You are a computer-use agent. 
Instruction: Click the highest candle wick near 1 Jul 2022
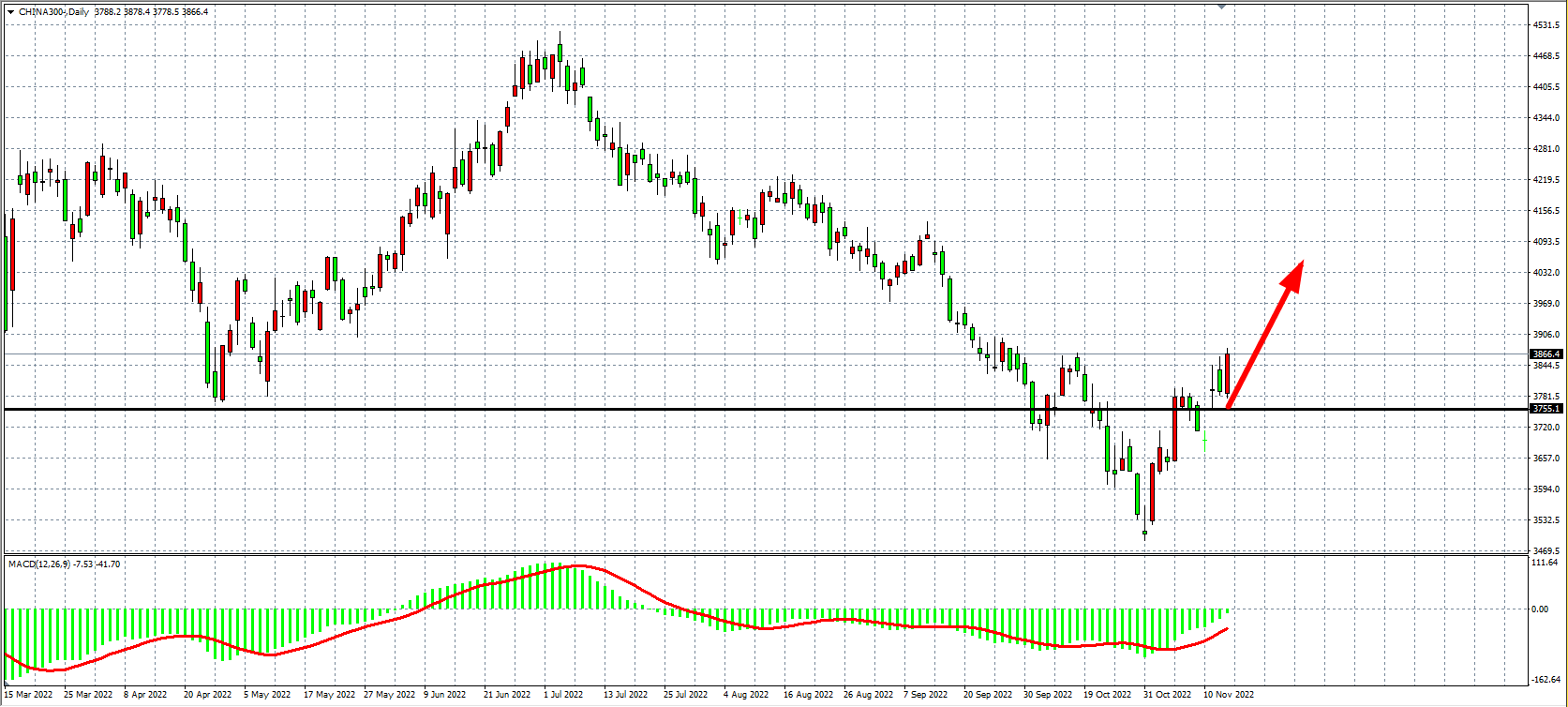[x=560, y=38]
